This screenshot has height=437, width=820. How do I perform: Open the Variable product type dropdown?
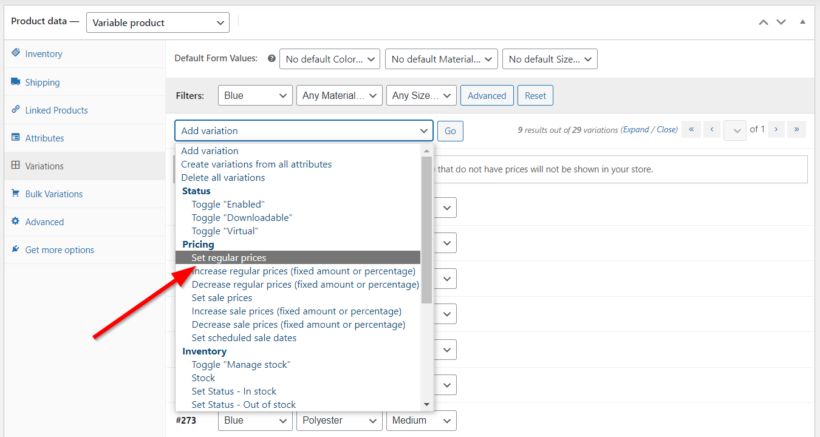(158, 22)
